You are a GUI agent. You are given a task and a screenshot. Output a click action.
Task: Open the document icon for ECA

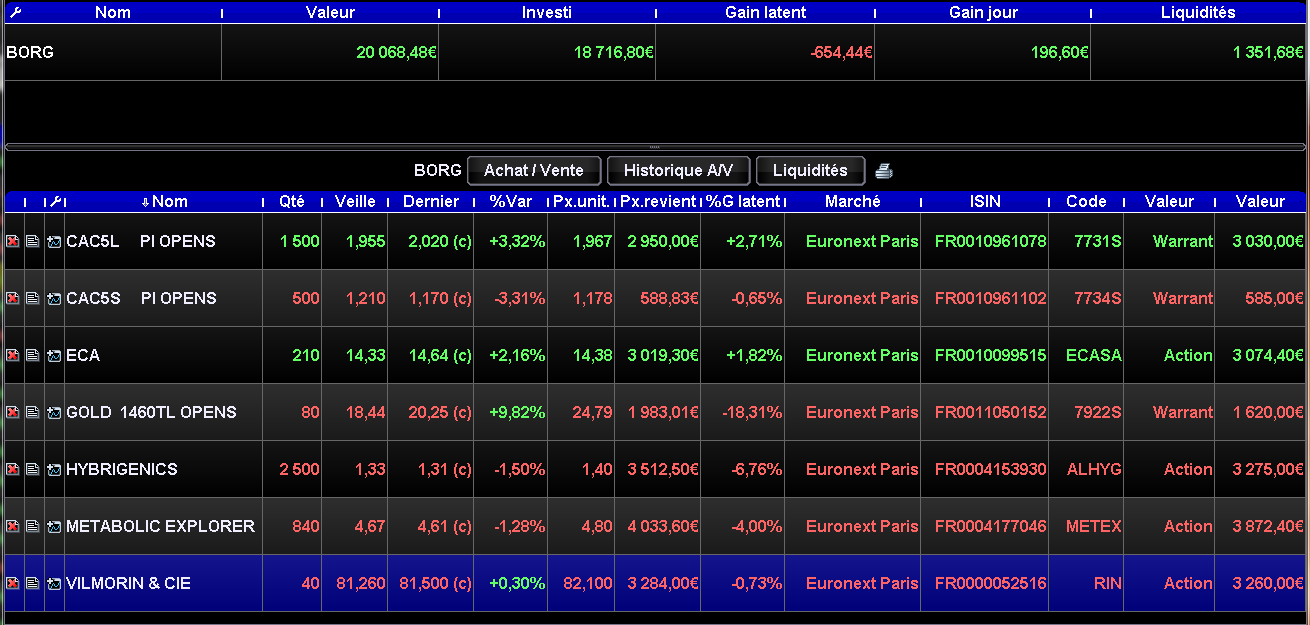(33, 355)
